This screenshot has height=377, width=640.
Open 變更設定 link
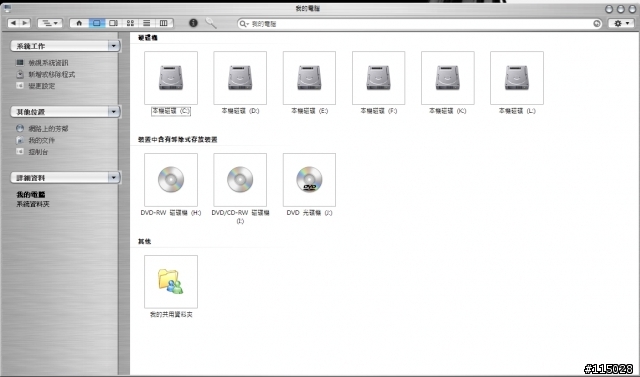click(41, 86)
